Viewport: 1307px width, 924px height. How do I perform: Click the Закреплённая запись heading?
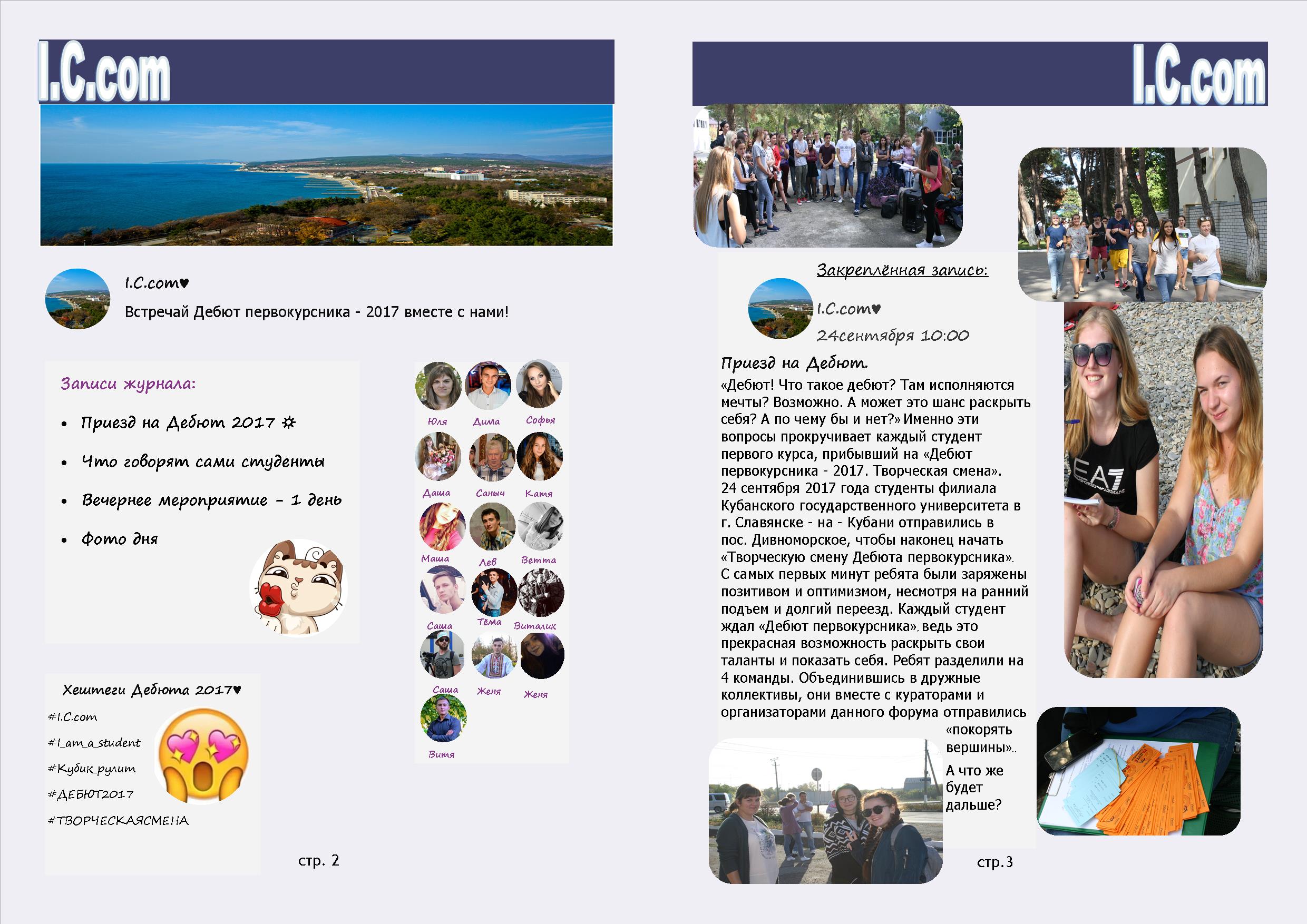pos(902,270)
